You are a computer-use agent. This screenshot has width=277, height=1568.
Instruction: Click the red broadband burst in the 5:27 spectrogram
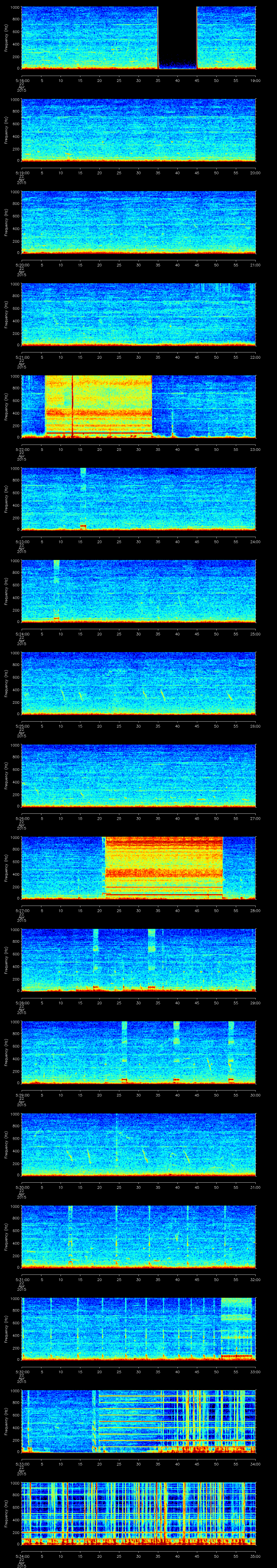point(163,868)
